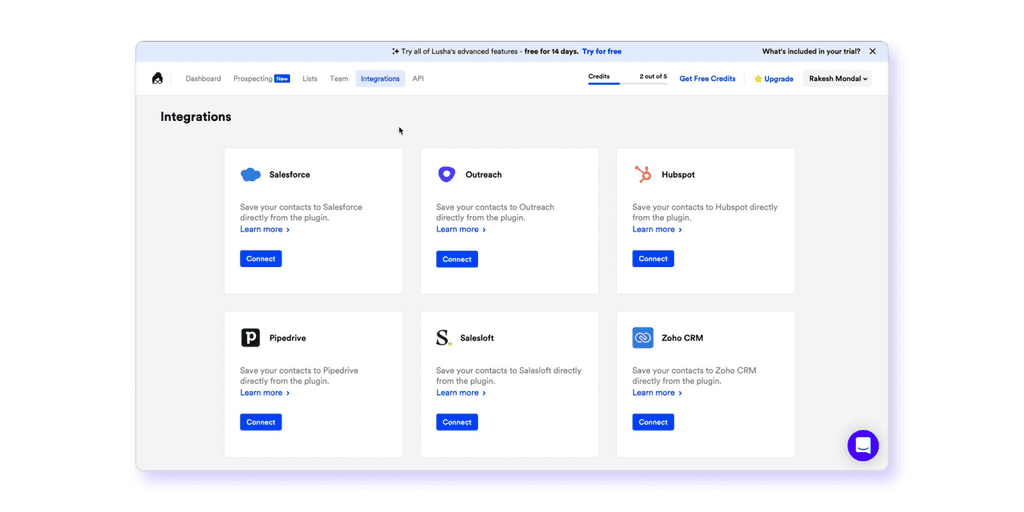Screen dimensions: 1024x512
Task: Click the Get Free Credits link
Action: pyautogui.click(x=707, y=78)
